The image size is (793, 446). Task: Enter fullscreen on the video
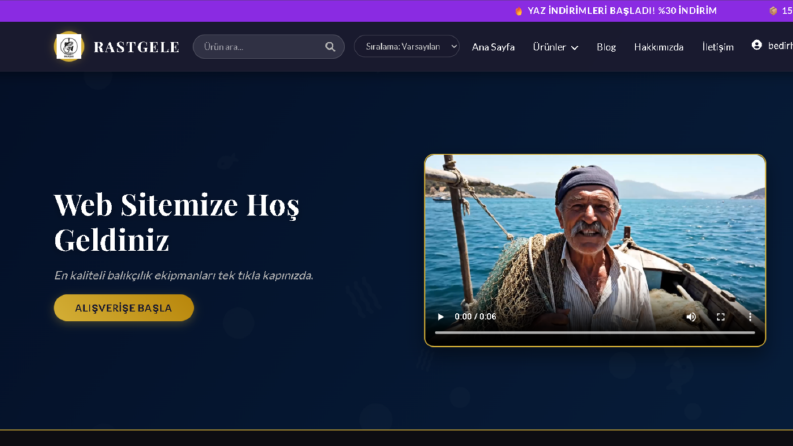721,317
